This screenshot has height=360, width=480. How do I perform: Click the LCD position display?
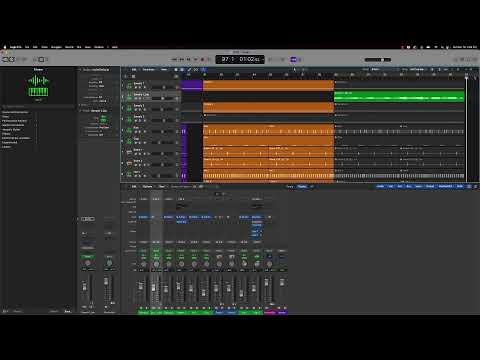(x=240, y=59)
